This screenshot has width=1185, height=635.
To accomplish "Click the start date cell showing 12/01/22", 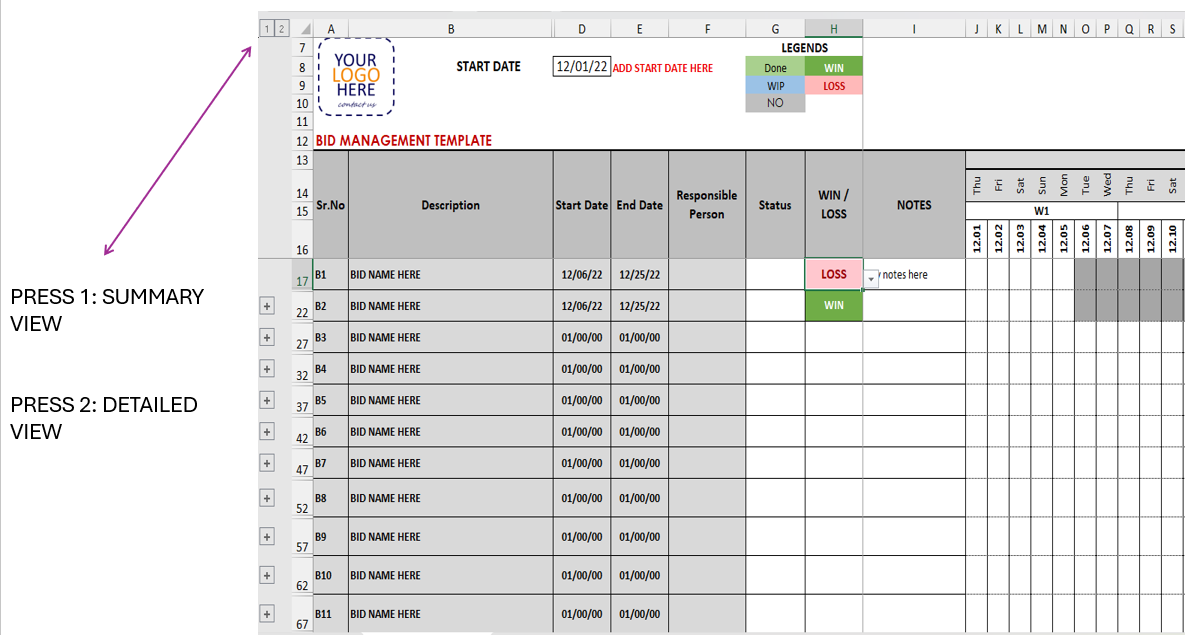I will pos(581,66).
